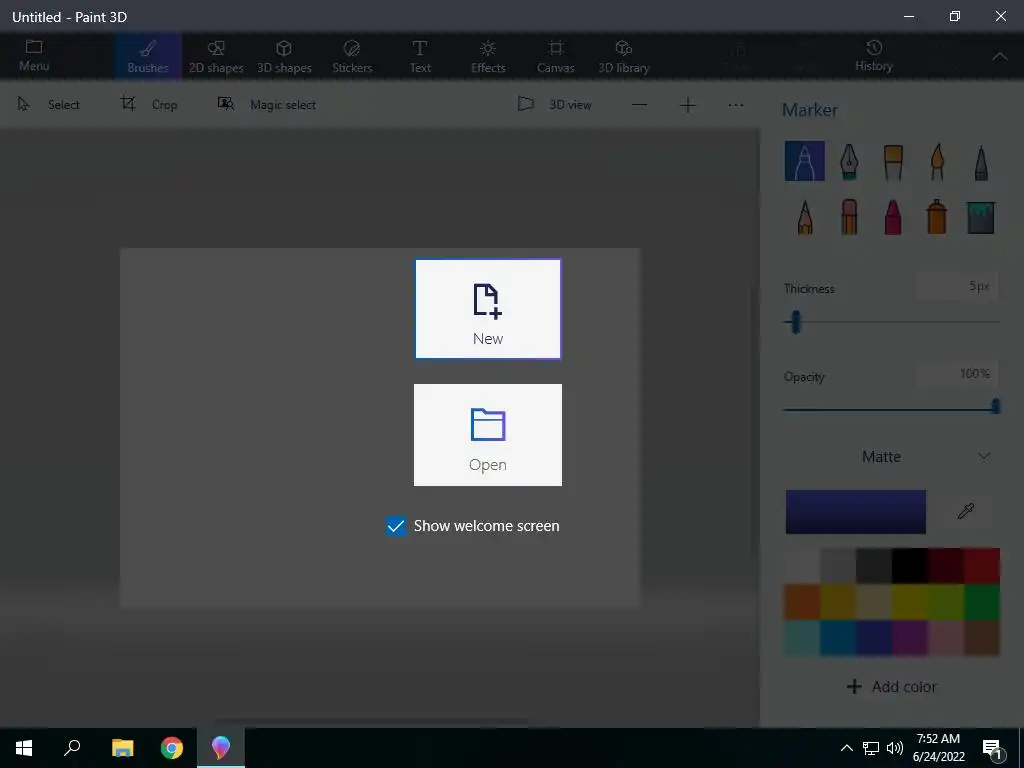Uncheck Show welcome screen checkbox

[396, 526]
